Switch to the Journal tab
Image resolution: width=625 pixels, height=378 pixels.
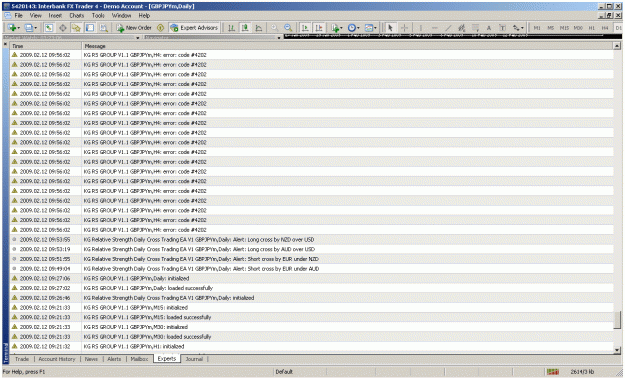194,359
